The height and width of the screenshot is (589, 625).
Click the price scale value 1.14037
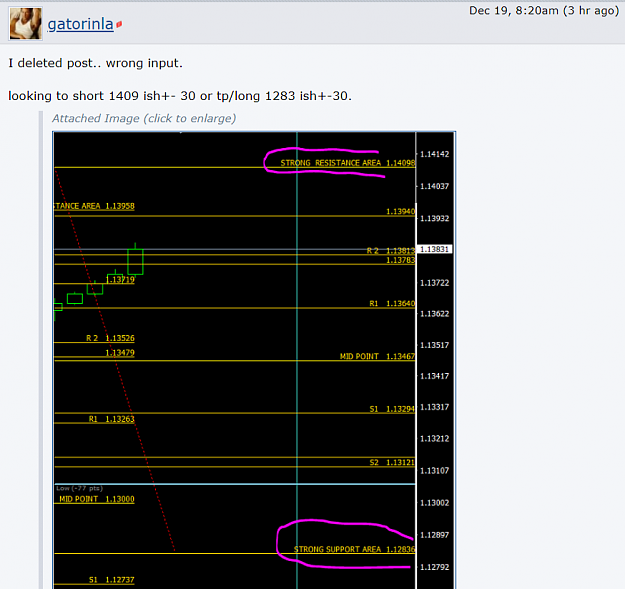tap(434, 186)
